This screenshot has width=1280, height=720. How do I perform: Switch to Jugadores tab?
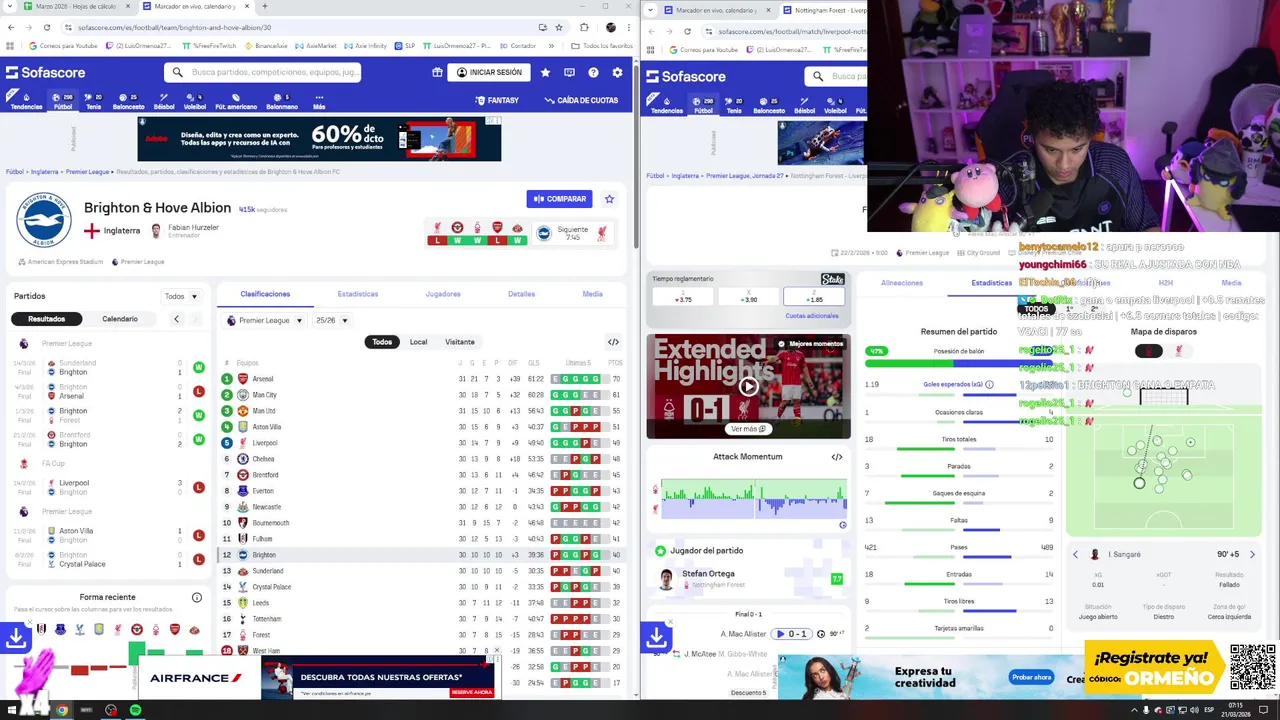click(443, 294)
